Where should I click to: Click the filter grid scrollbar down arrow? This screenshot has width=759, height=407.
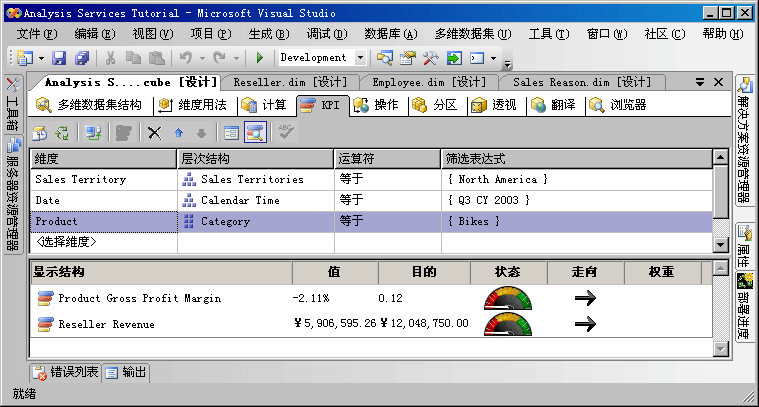click(x=720, y=245)
